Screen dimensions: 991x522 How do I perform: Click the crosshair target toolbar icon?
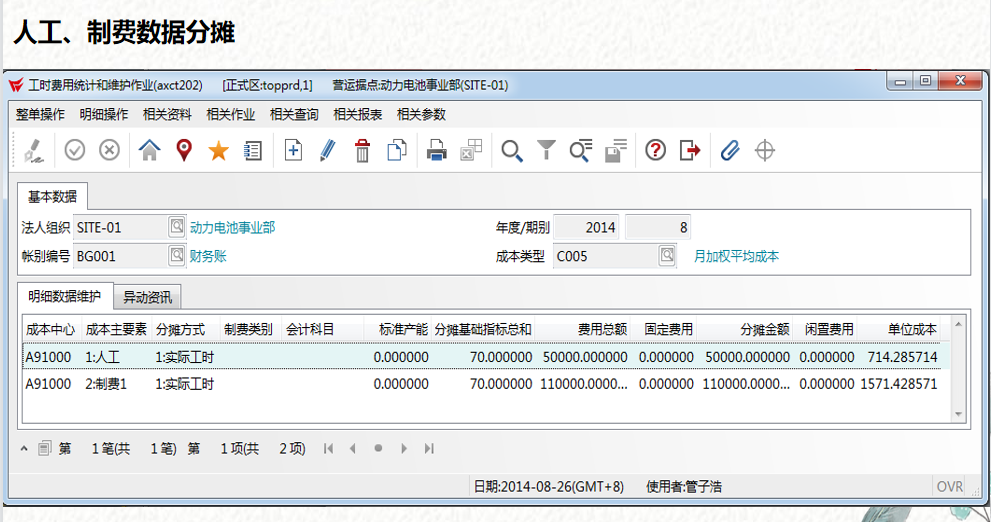pos(765,150)
